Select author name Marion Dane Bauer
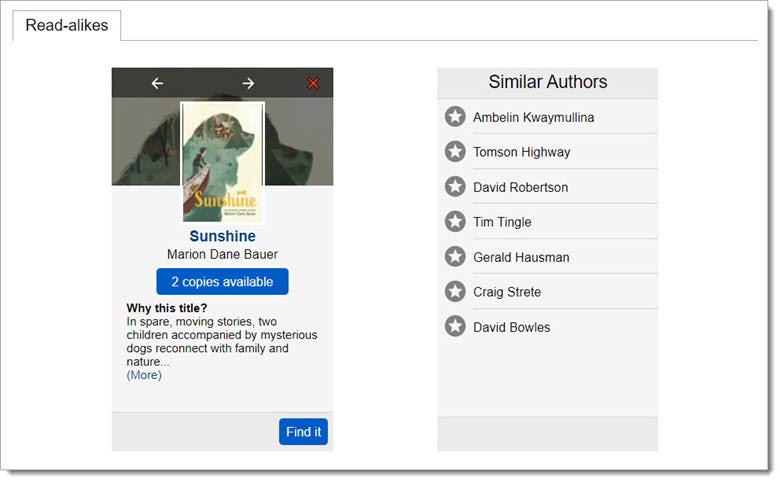The image size is (780, 482). click(x=222, y=255)
